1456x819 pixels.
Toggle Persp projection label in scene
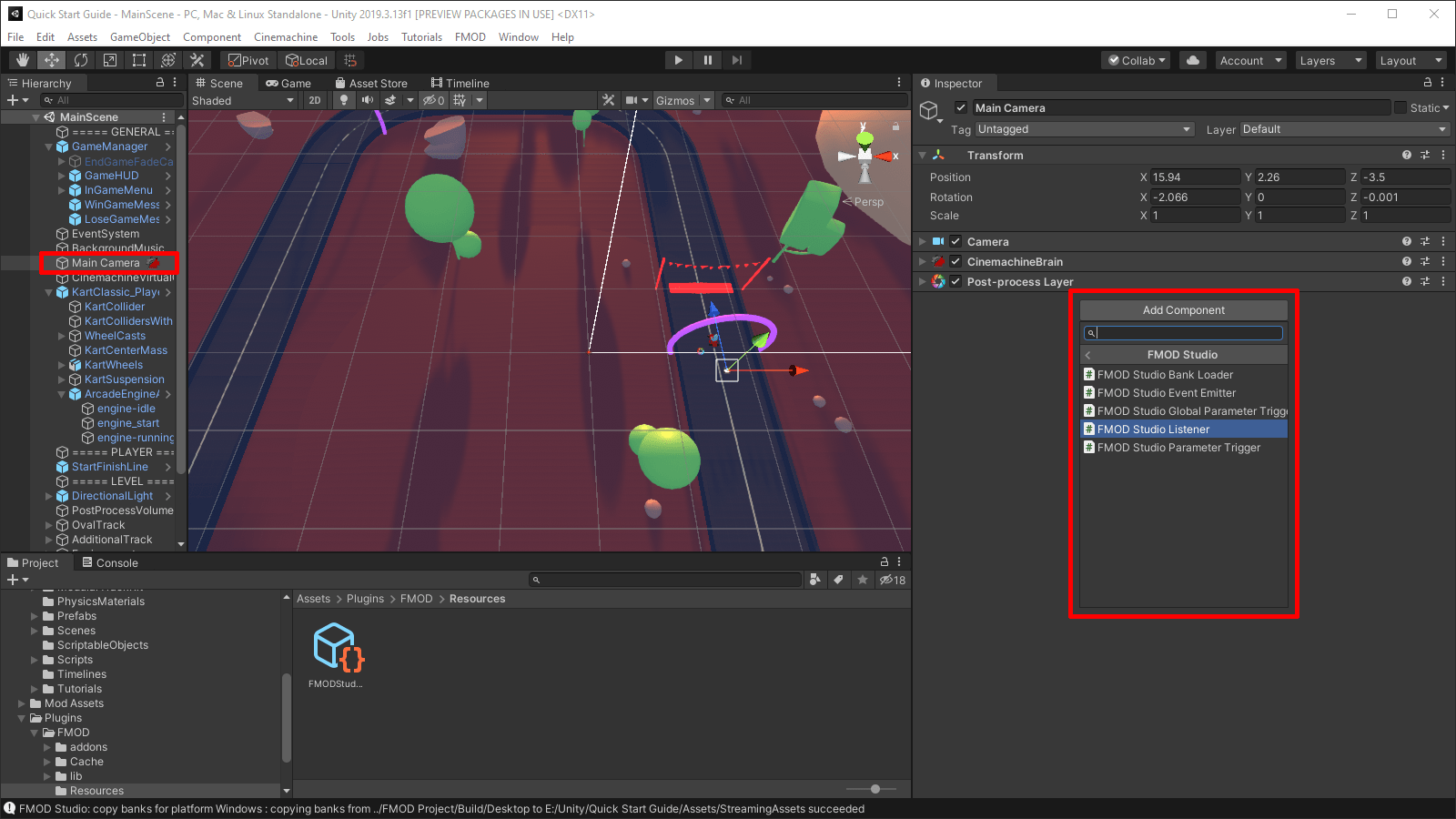(x=868, y=202)
